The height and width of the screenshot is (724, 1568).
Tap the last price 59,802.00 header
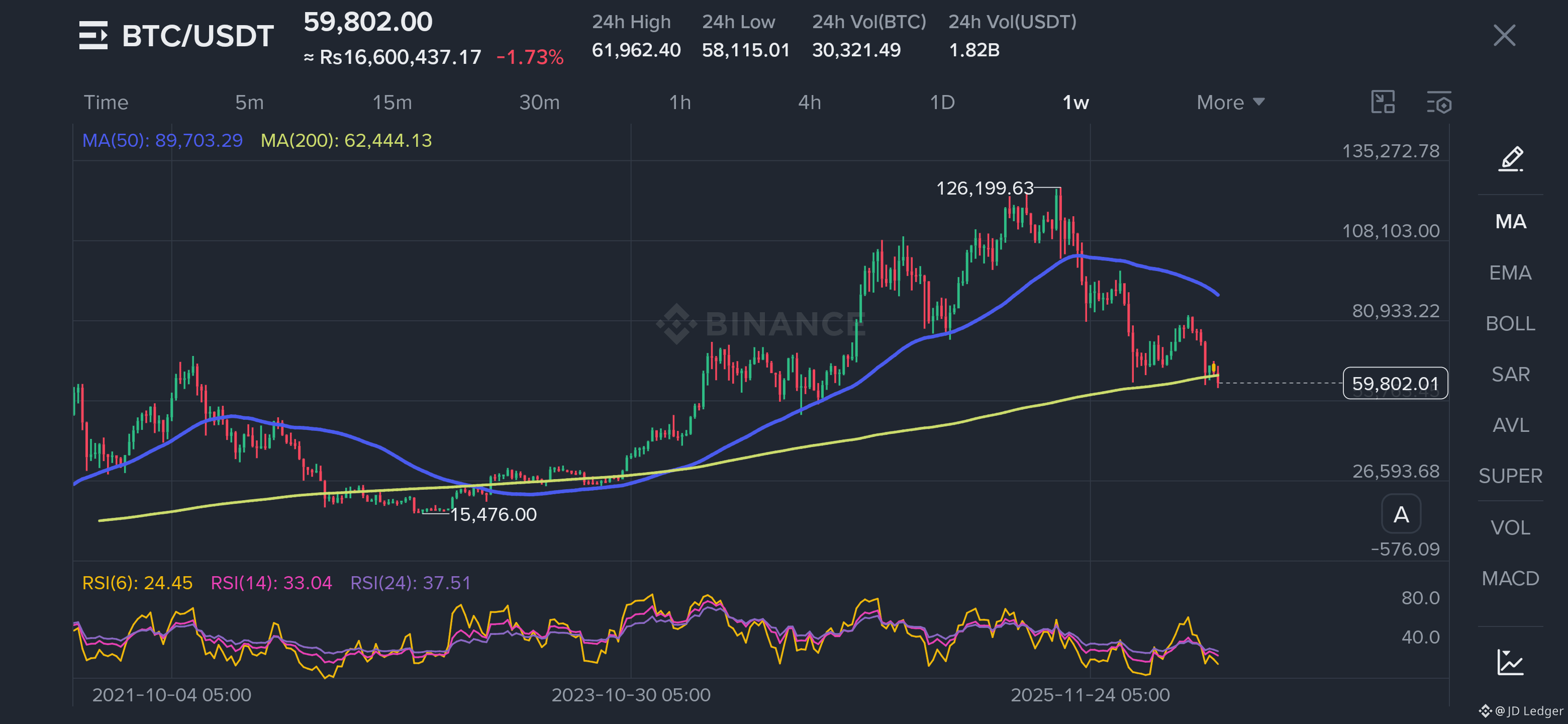[368, 23]
